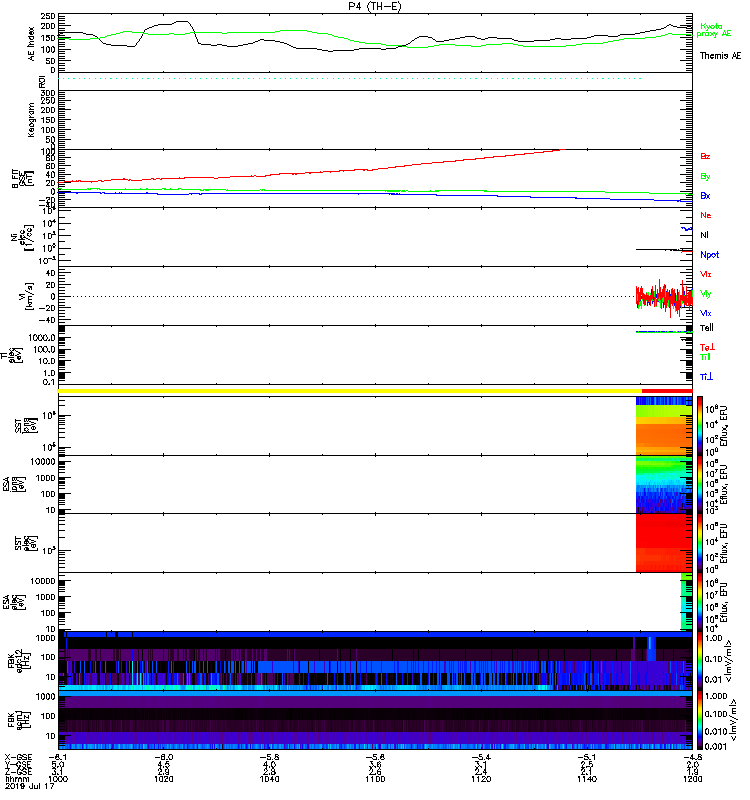The image size is (750, 800).
Task: Click the green "By" legend label
Action: pyautogui.click(x=706, y=176)
